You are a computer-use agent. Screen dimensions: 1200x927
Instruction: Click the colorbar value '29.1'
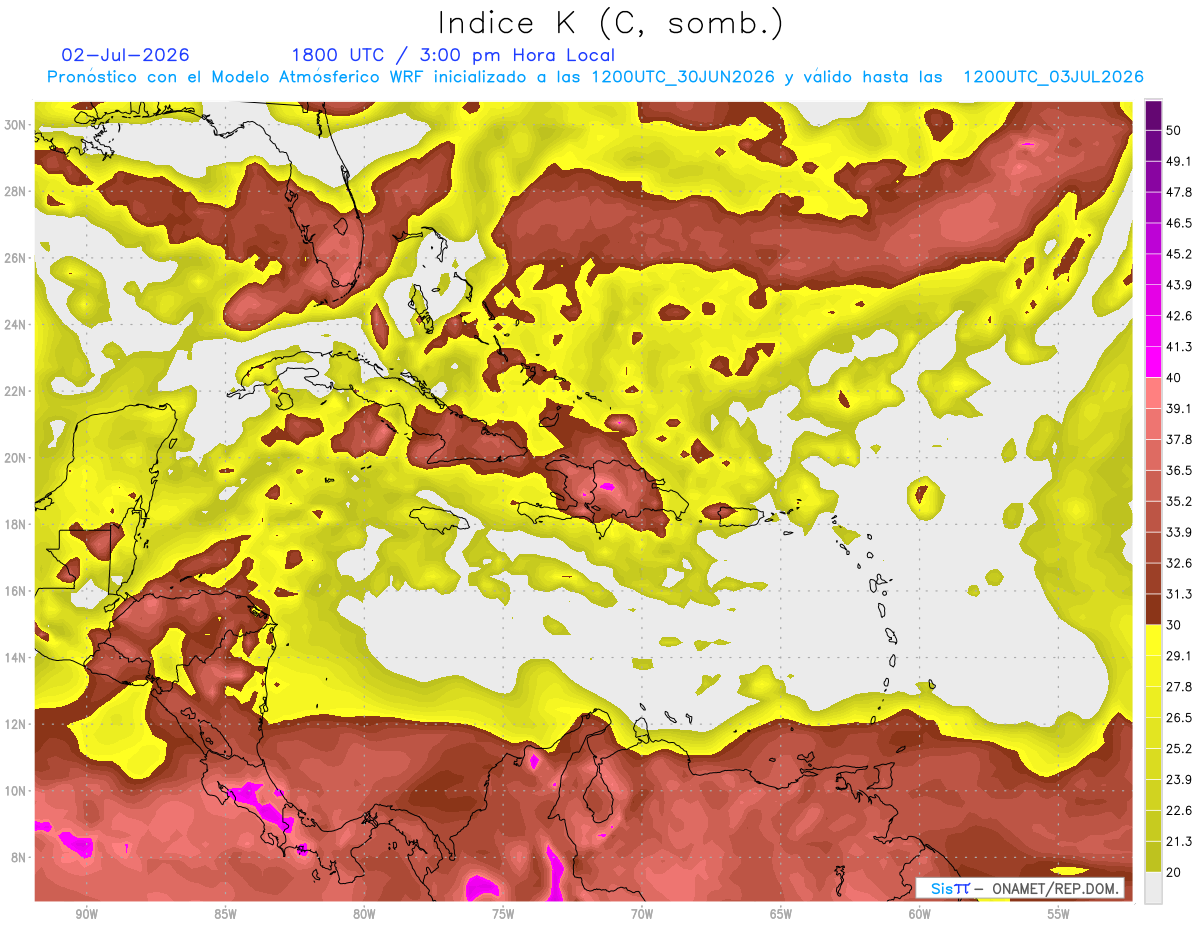pyautogui.click(x=1179, y=656)
